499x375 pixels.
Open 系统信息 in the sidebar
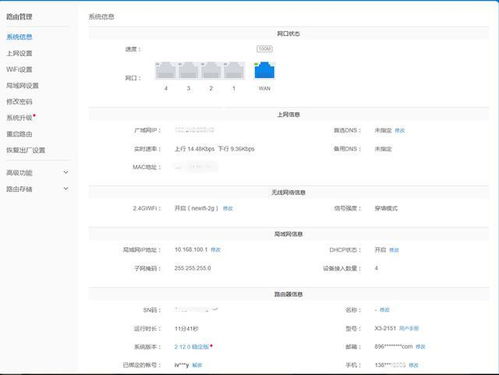[x=19, y=37]
